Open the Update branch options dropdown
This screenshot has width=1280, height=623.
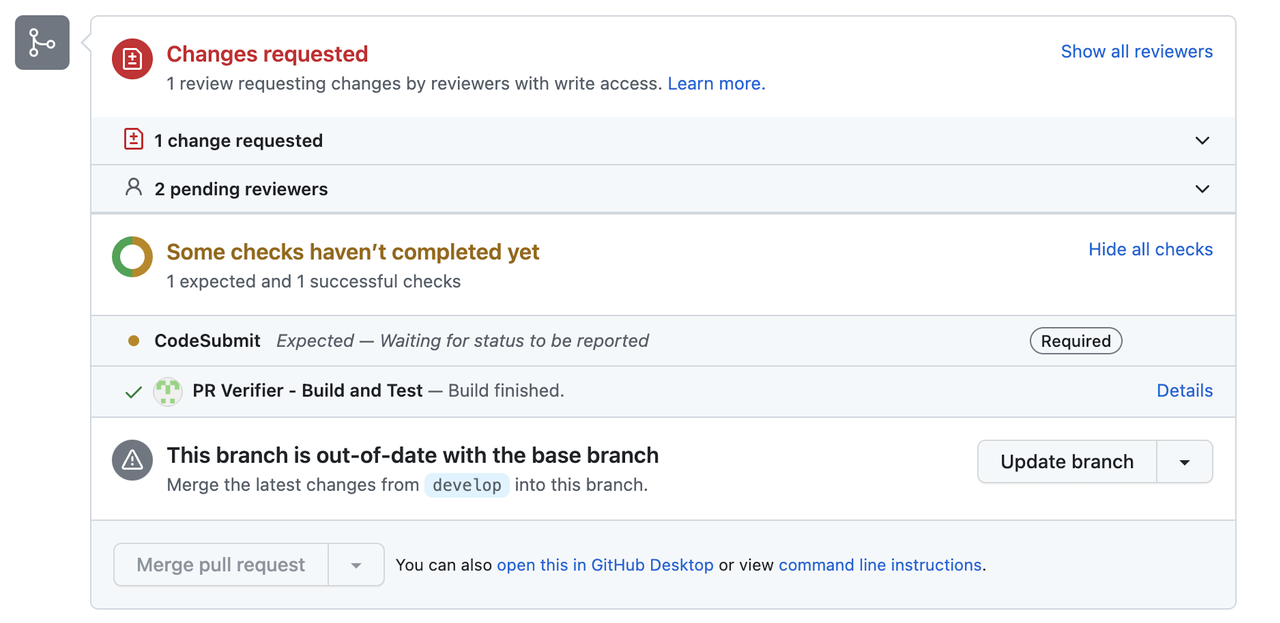pyautogui.click(x=1184, y=462)
